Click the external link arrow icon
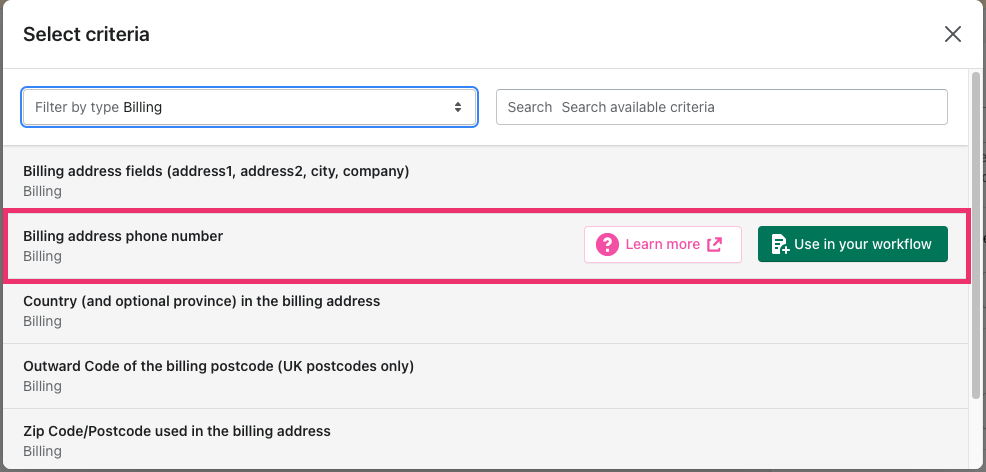Viewport: 986px width, 472px height. [x=715, y=244]
